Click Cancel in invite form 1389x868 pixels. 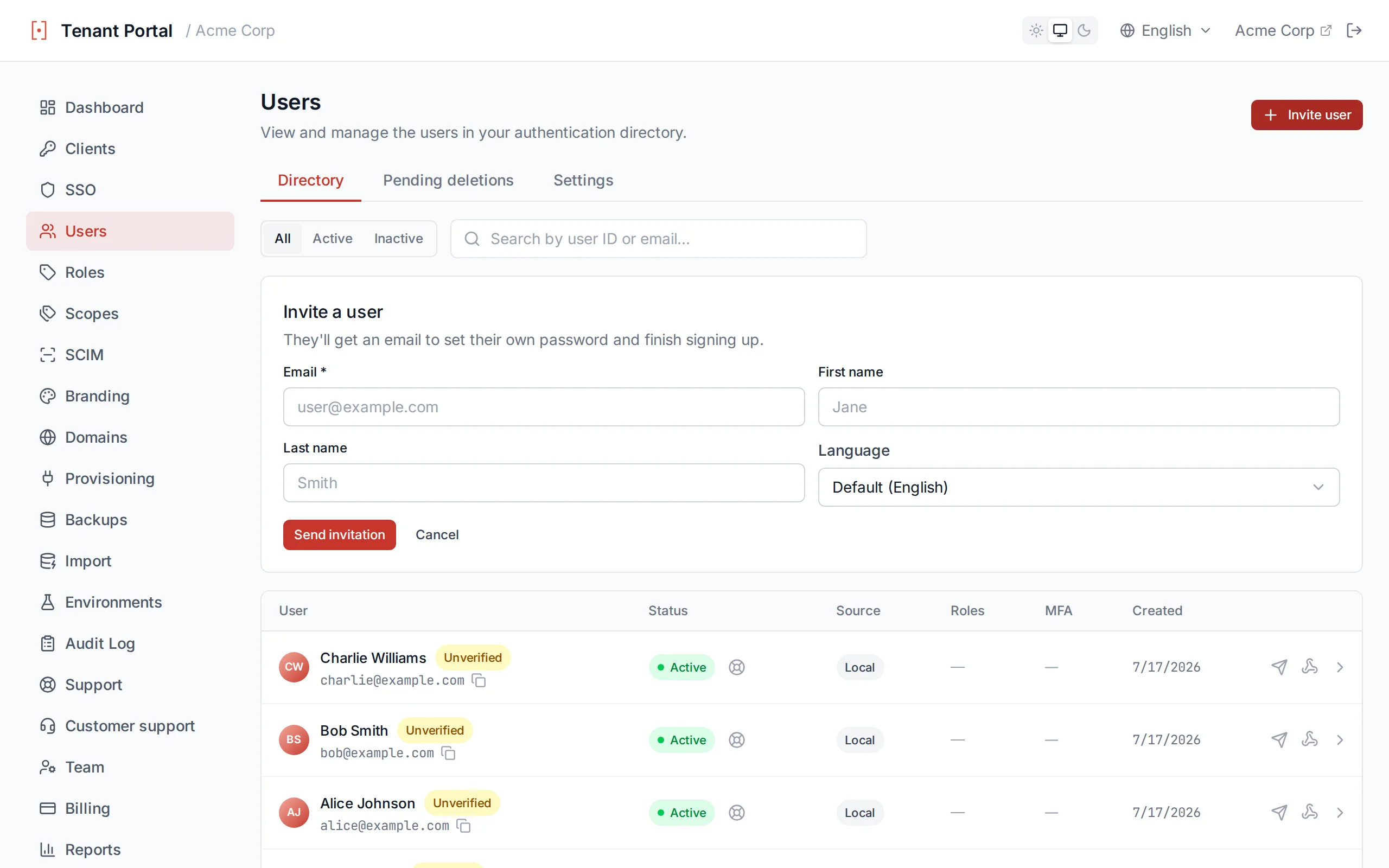click(x=437, y=534)
